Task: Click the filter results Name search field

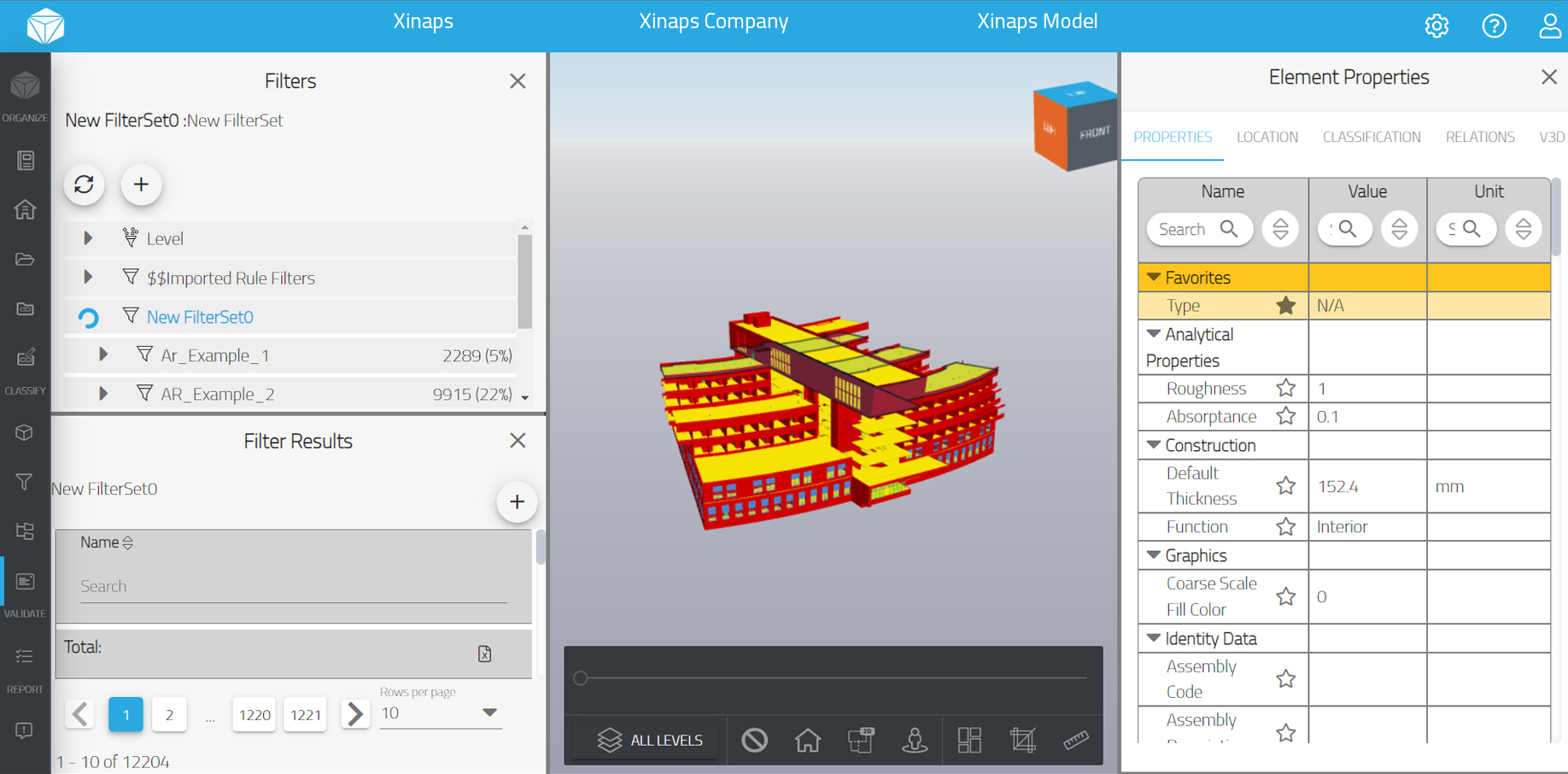Action: pyautogui.click(x=293, y=587)
